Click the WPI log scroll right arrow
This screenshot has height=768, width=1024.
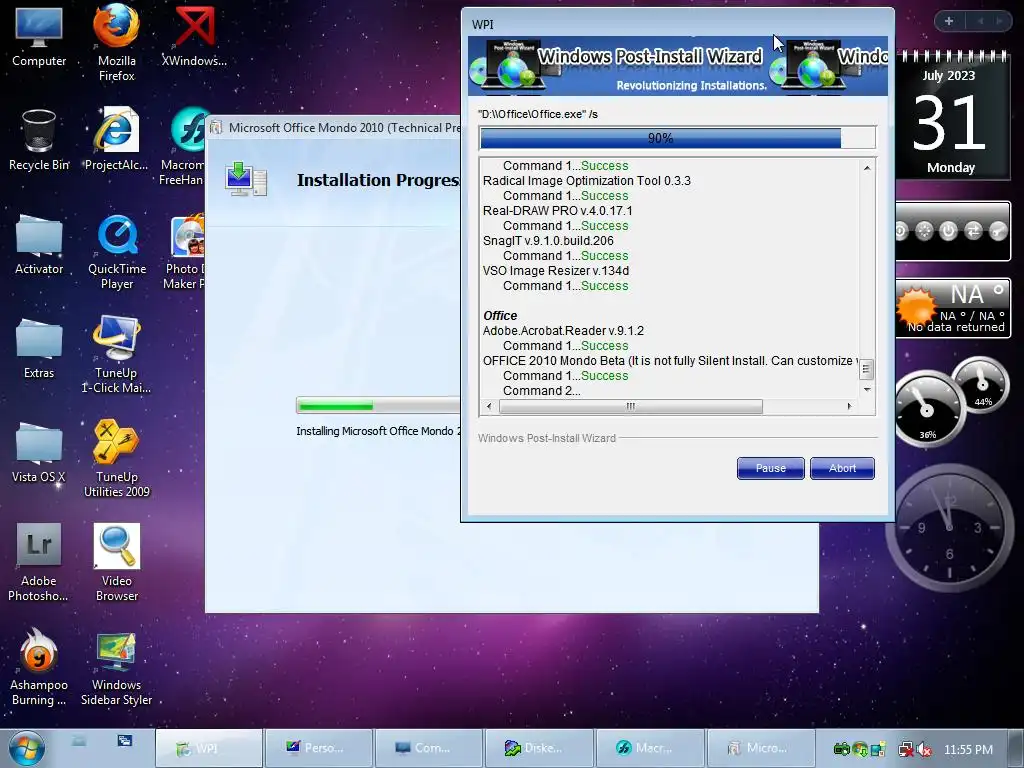pyautogui.click(x=849, y=406)
